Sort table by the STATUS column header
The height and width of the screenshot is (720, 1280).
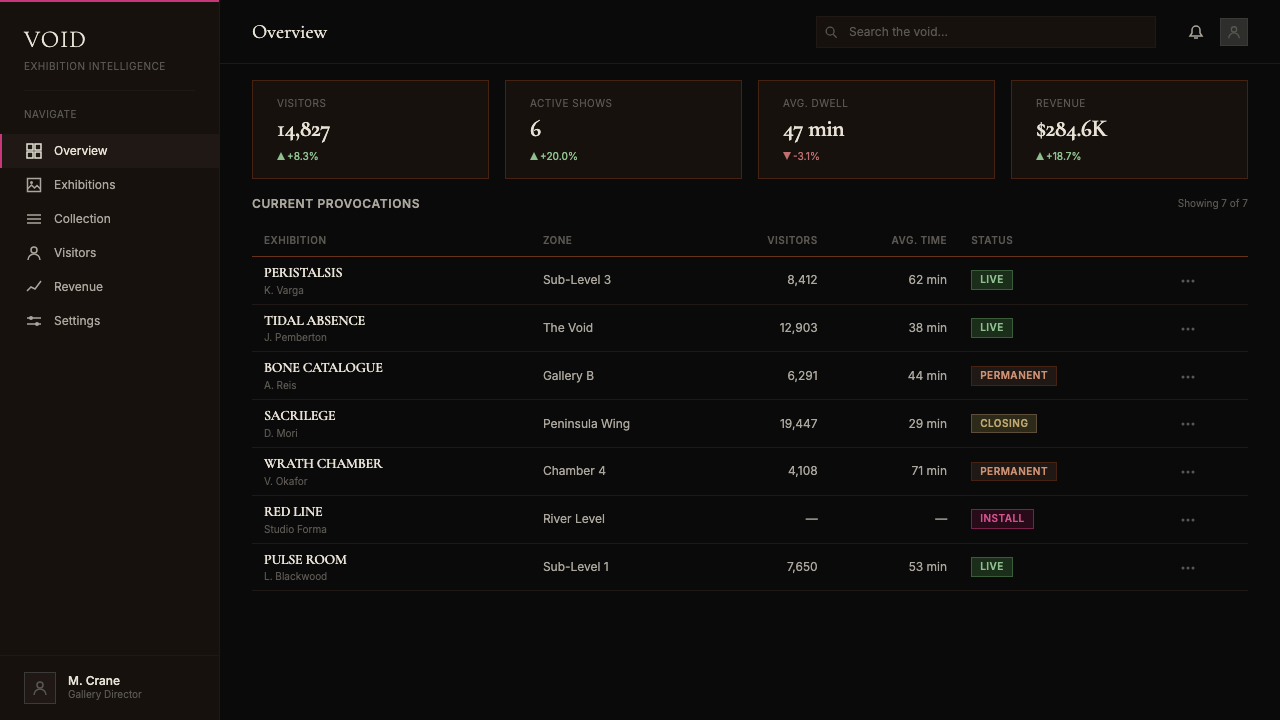pos(992,240)
